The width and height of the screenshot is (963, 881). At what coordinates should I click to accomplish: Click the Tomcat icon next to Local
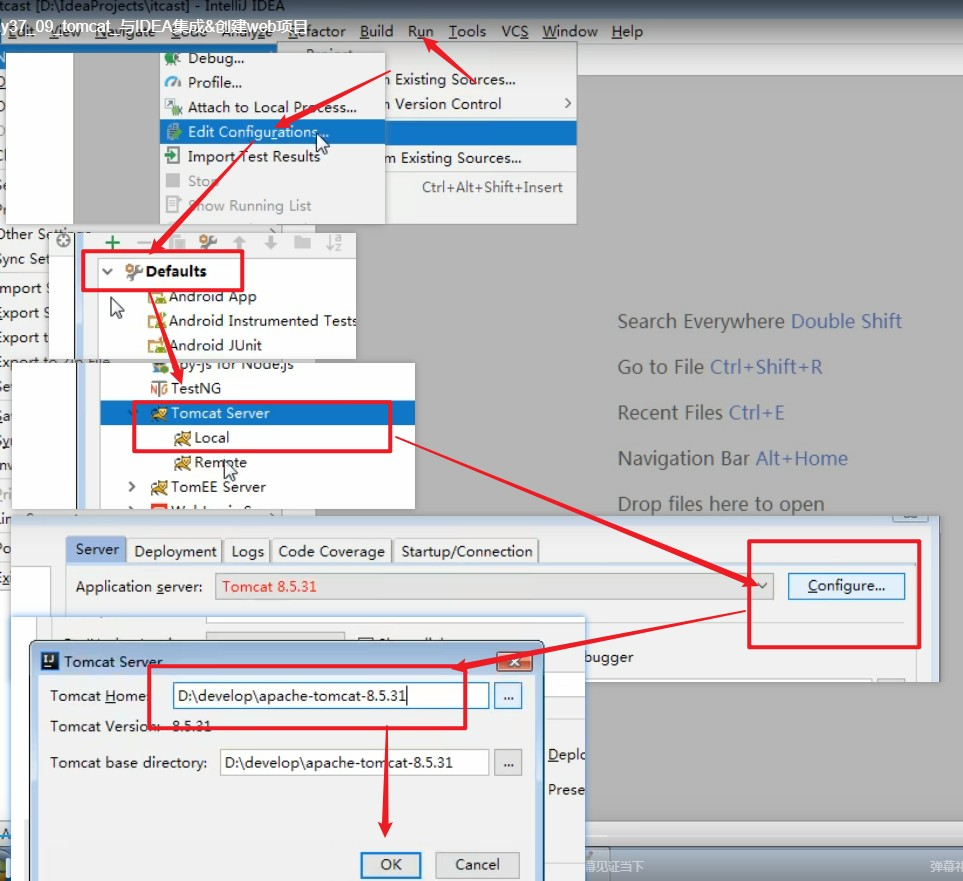coord(182,438)
